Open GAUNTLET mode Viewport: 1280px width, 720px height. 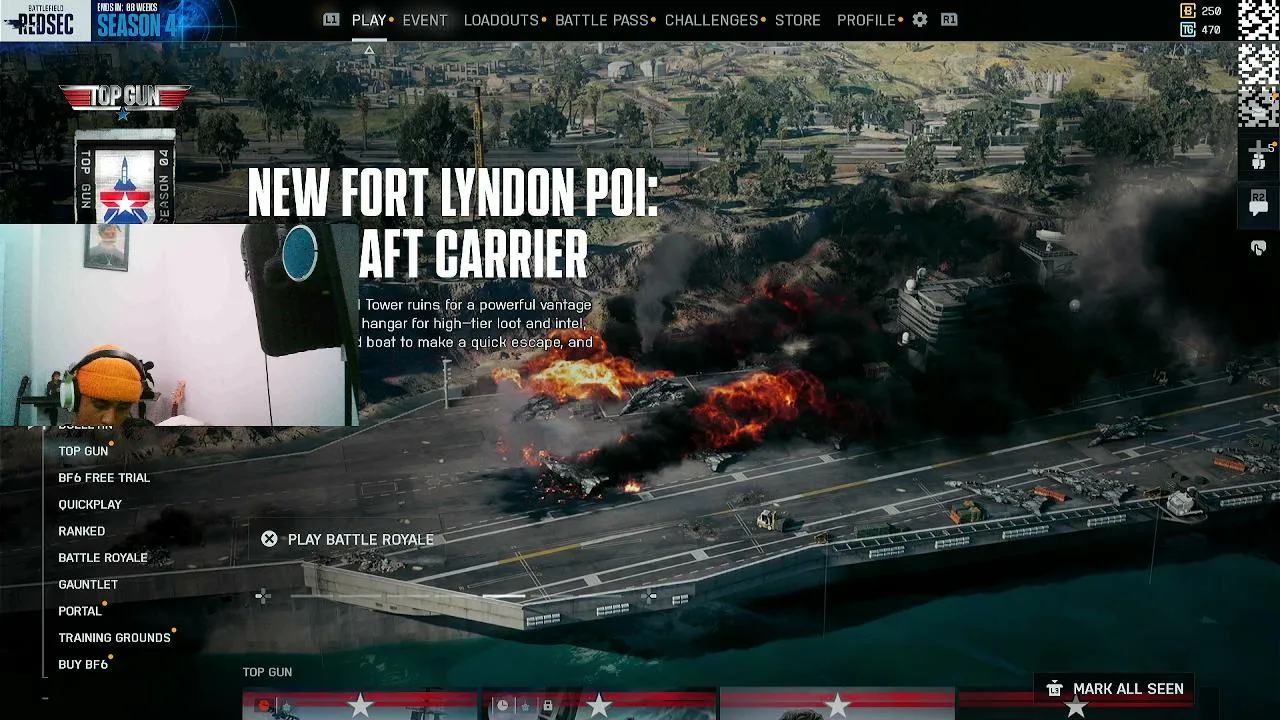coord(88,584)
